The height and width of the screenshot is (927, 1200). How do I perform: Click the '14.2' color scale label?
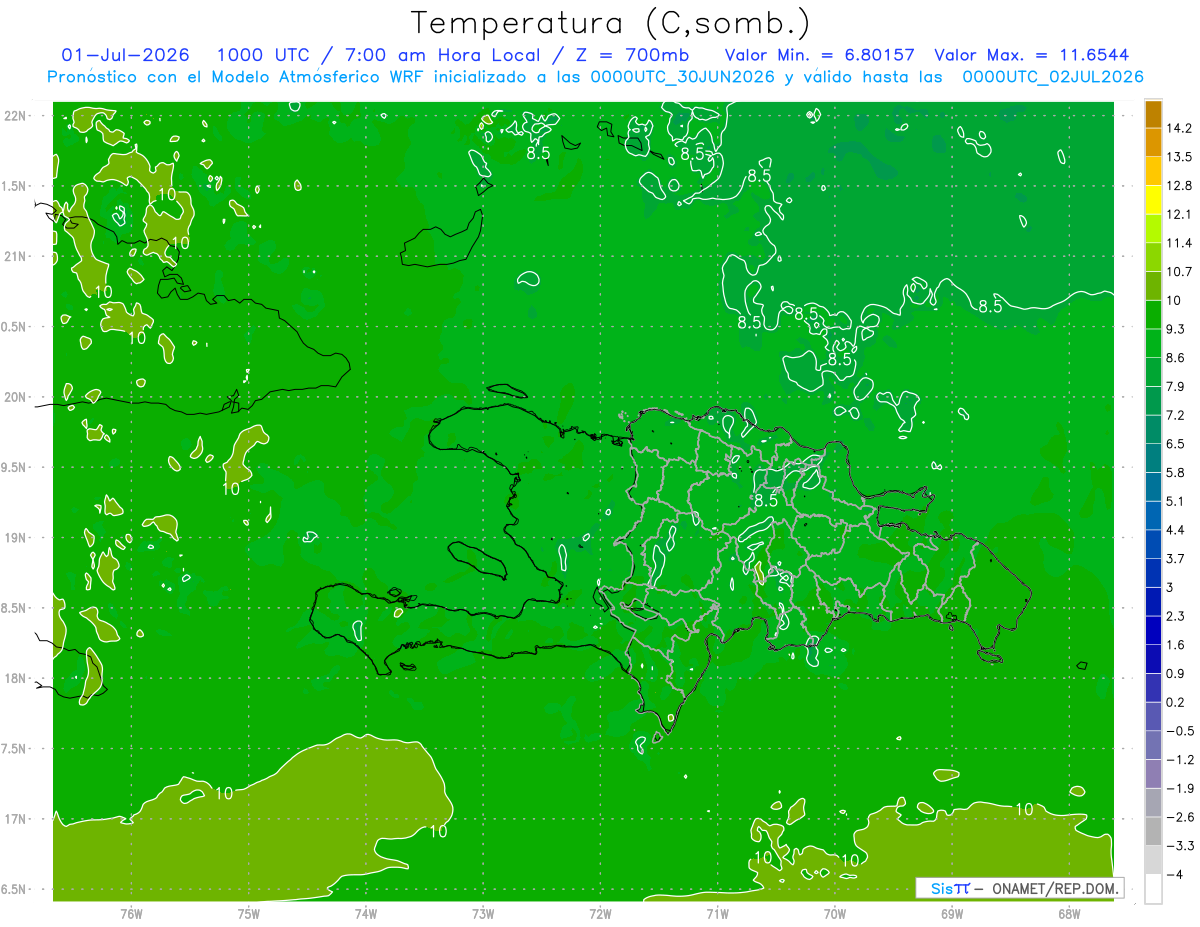click(x=1181, y=128)
